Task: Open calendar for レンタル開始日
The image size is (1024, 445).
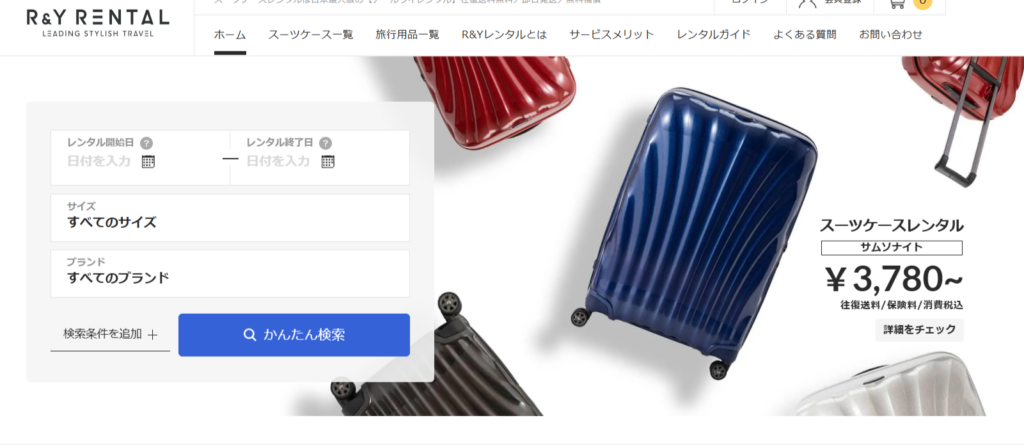Action: [148, 161]
